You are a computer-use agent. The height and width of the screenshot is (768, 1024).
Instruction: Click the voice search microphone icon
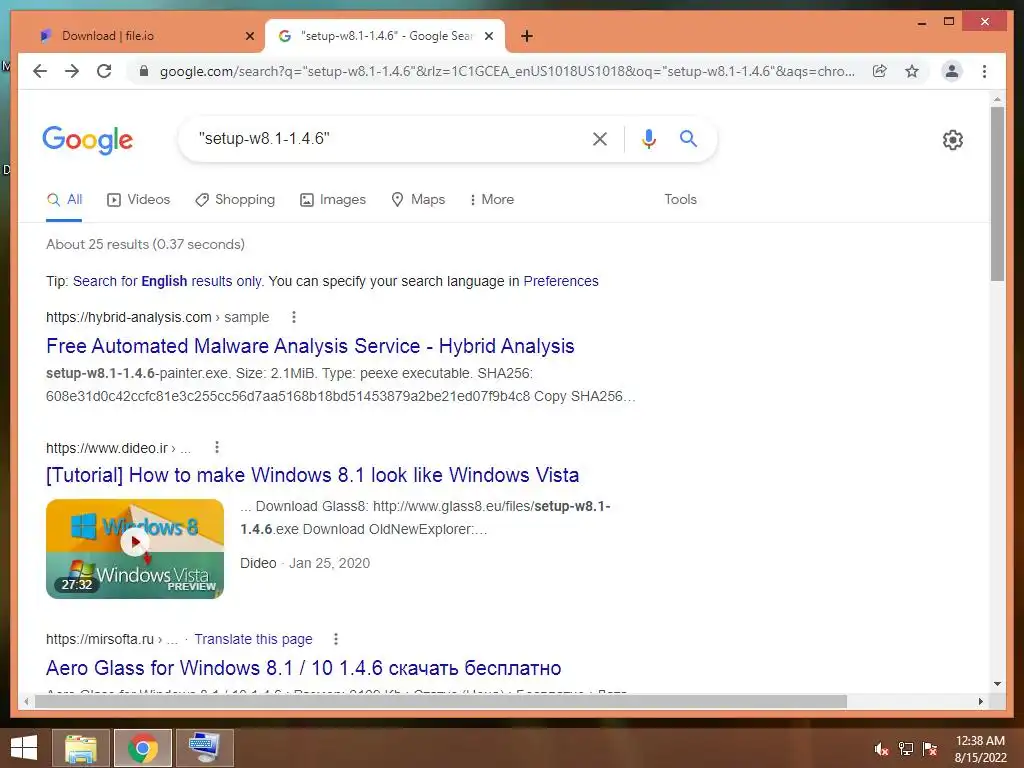click(x=648, y=138)
